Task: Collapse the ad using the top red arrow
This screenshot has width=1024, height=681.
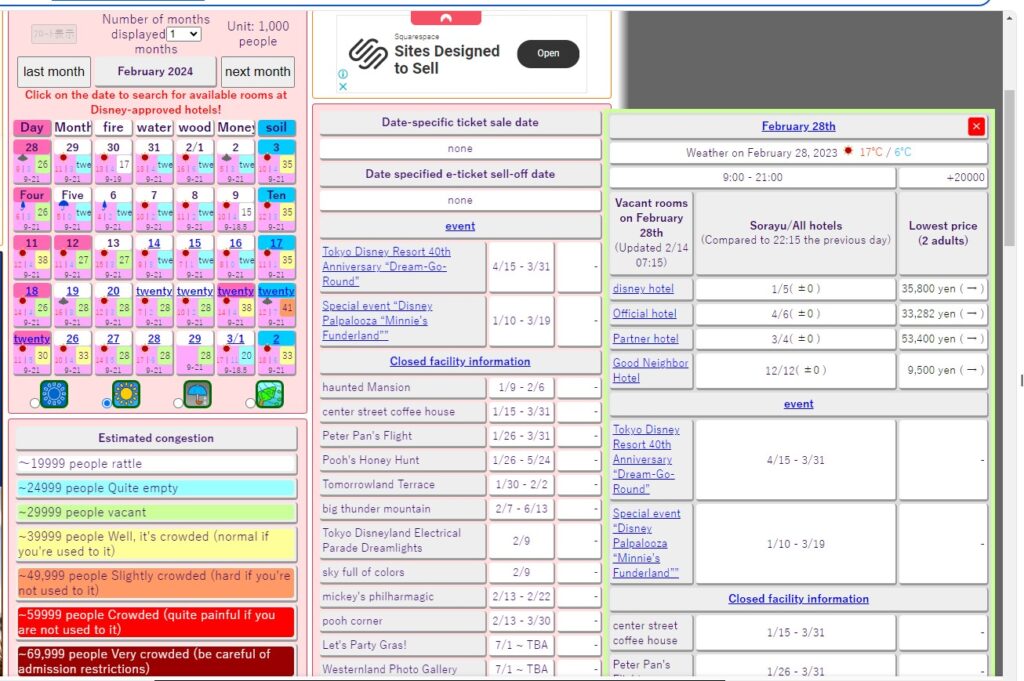Action: [x=446, y=18]
